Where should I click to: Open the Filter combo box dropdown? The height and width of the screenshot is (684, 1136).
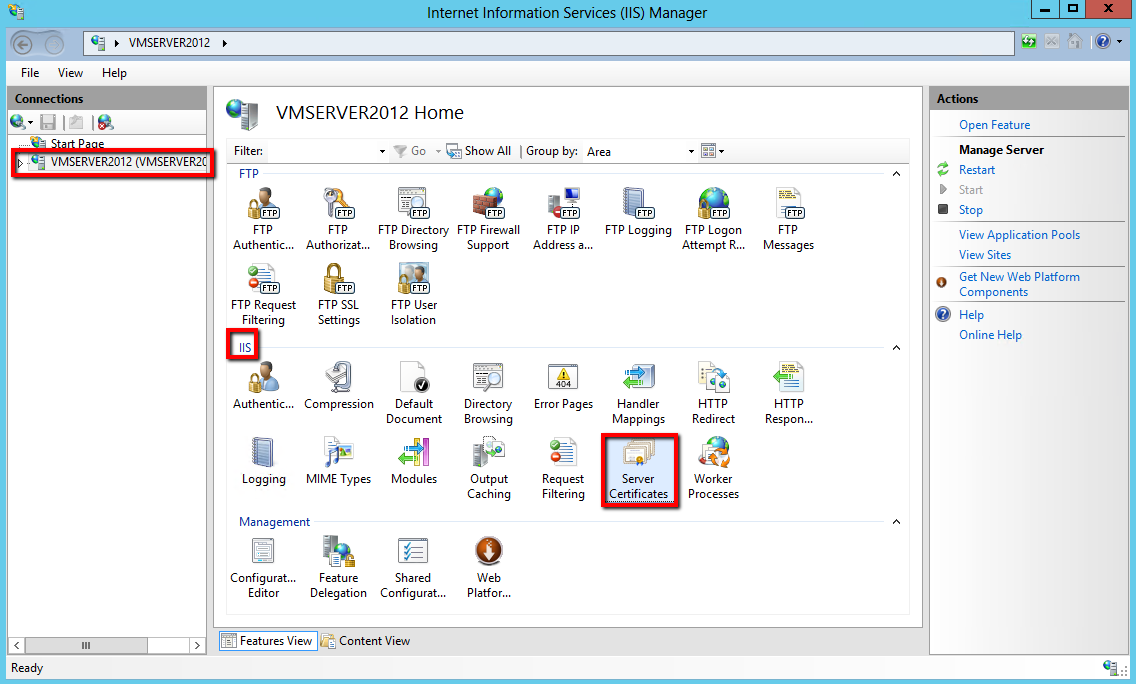[382, 152]
